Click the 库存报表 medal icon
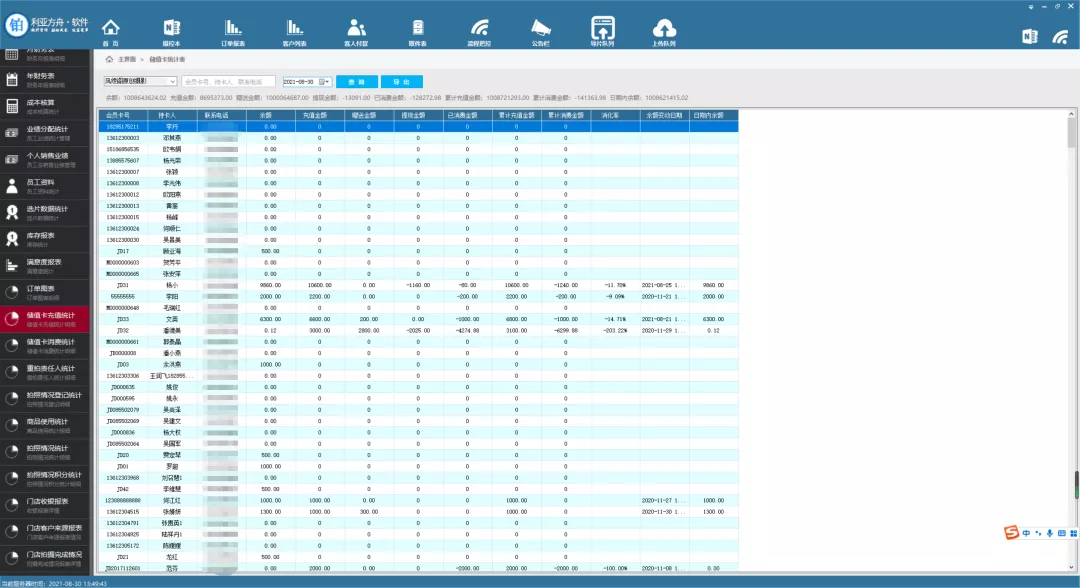Screen dimensions: 1080x588 coord(12,239)
